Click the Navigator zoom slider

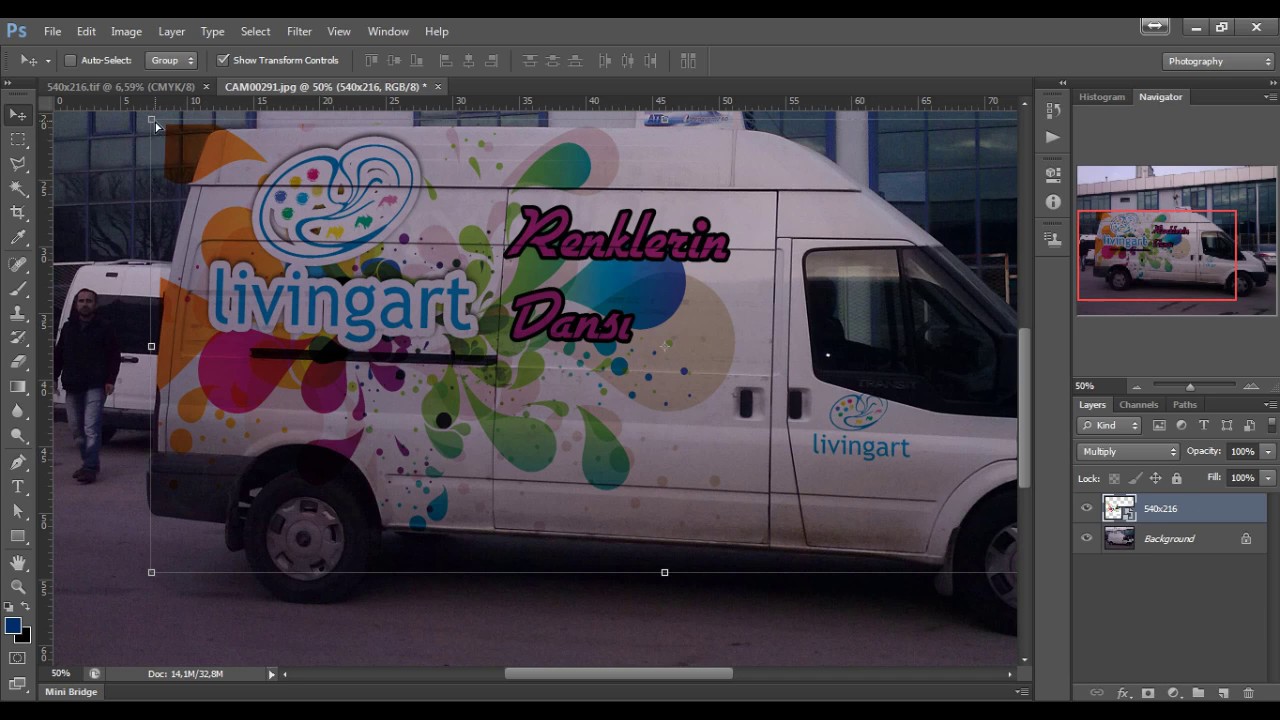click(x=1190, y=386)
